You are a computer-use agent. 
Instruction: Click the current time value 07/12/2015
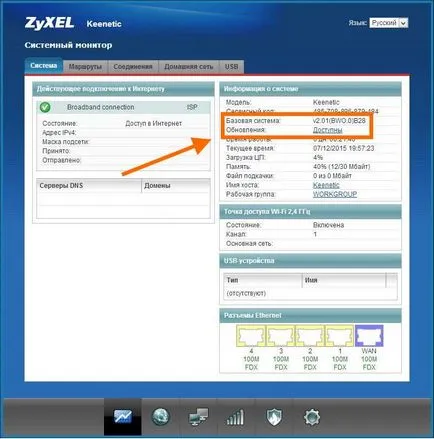pyautogui.click(x=343, y=148)
